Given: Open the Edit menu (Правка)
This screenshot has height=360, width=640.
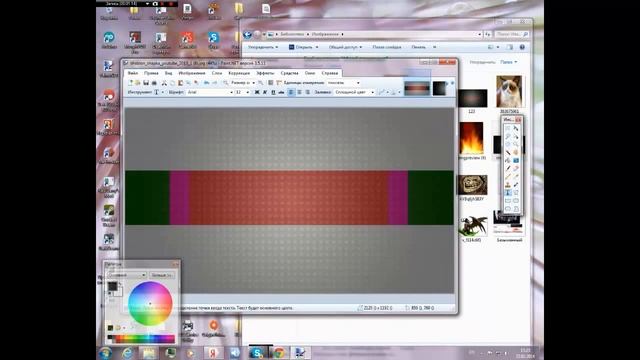Looking at the screenshot, I should tap(151, 73).
